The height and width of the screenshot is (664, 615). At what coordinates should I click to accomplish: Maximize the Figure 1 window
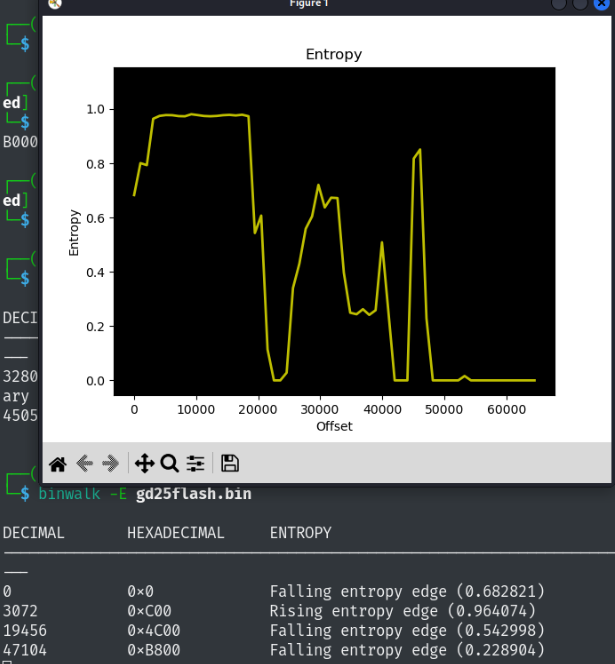pos(581,4)
